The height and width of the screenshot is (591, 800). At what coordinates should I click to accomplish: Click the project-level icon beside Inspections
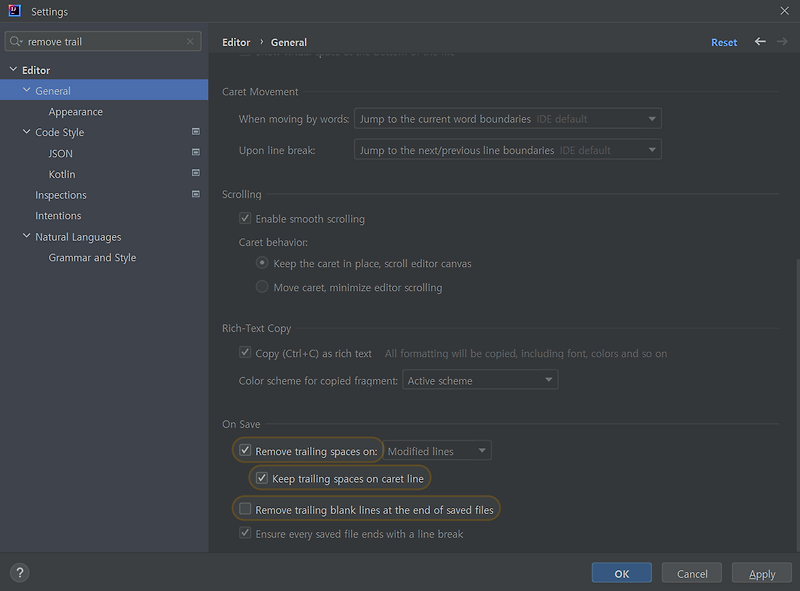point(195,194)
